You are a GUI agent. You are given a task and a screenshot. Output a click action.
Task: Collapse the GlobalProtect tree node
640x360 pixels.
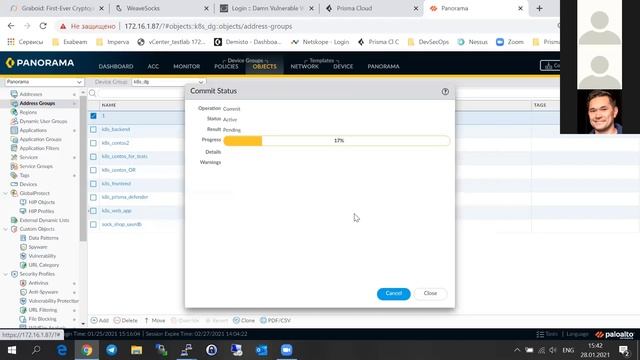tap(6, 193)
